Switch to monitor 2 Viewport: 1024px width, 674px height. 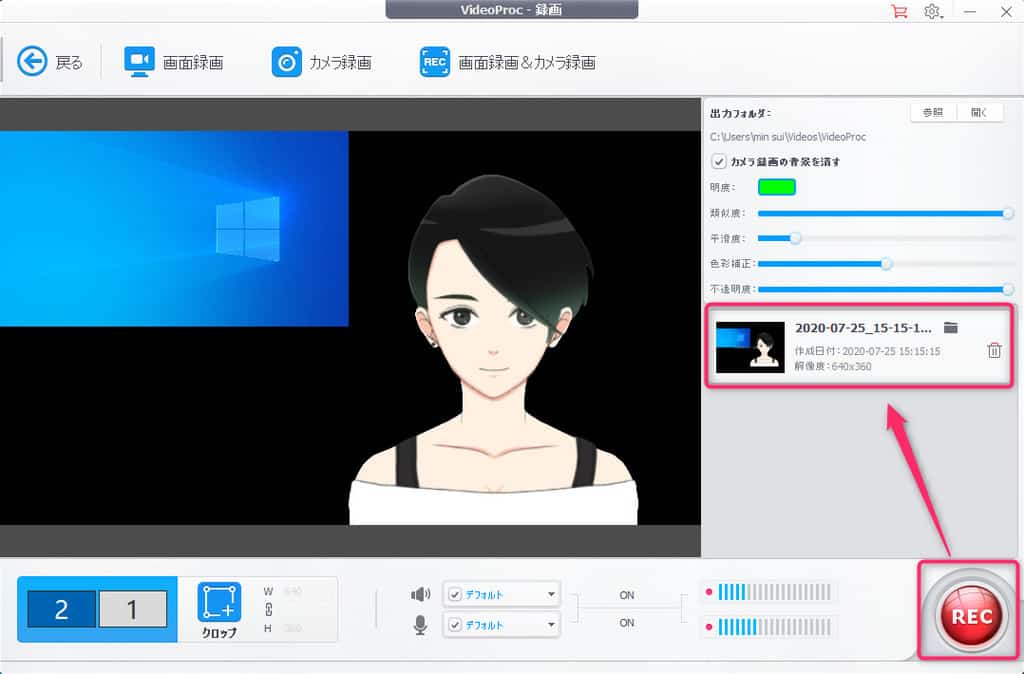[61, 609]
